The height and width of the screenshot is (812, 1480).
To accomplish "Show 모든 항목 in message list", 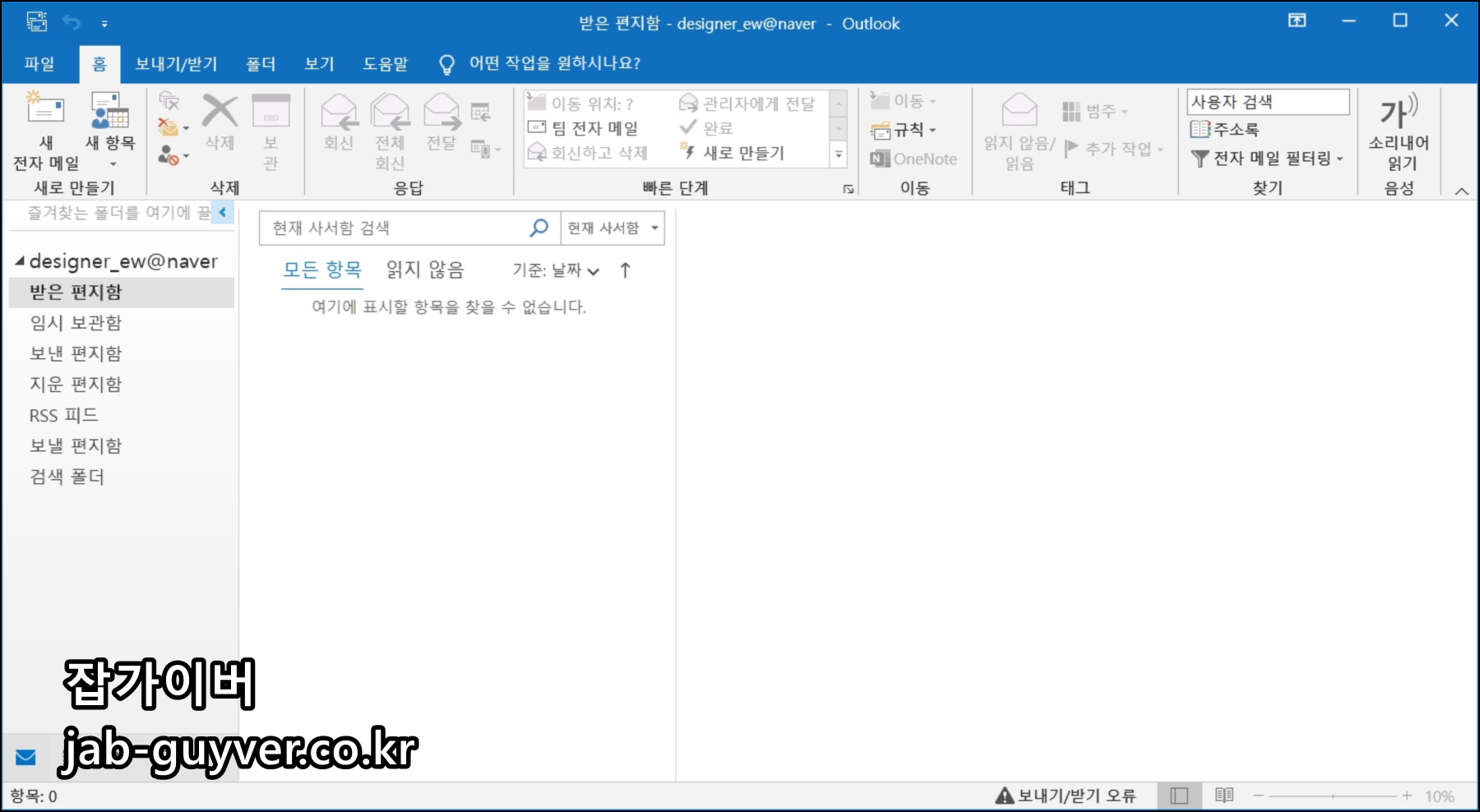I will (322, 270).
